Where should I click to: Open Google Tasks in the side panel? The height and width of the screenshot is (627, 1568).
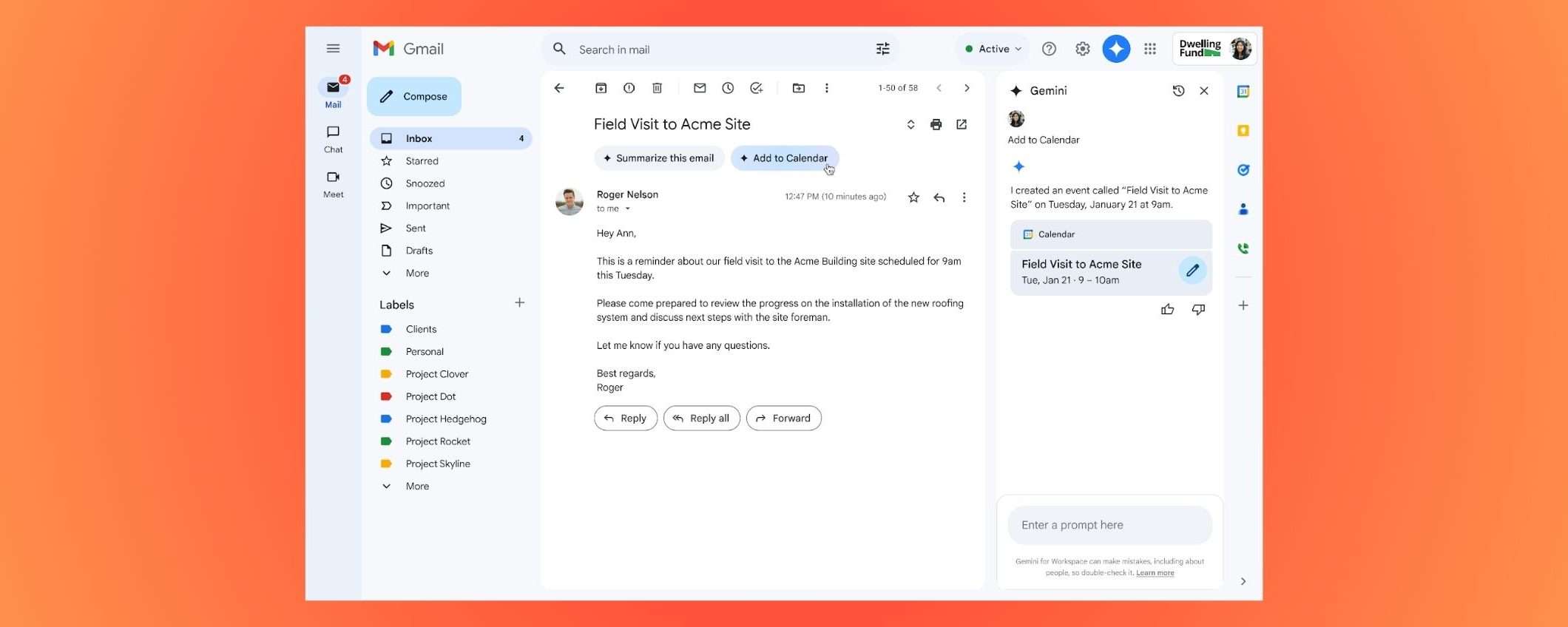coord(1243,170)
